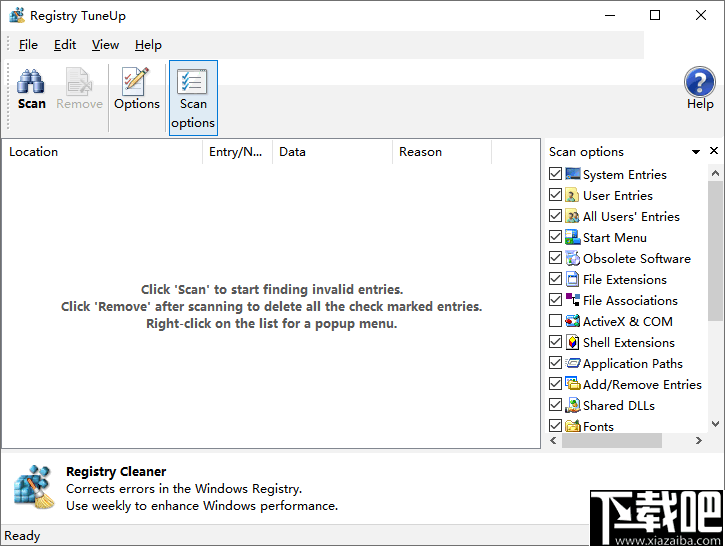Open the Edit menu

tap(65, 45)
